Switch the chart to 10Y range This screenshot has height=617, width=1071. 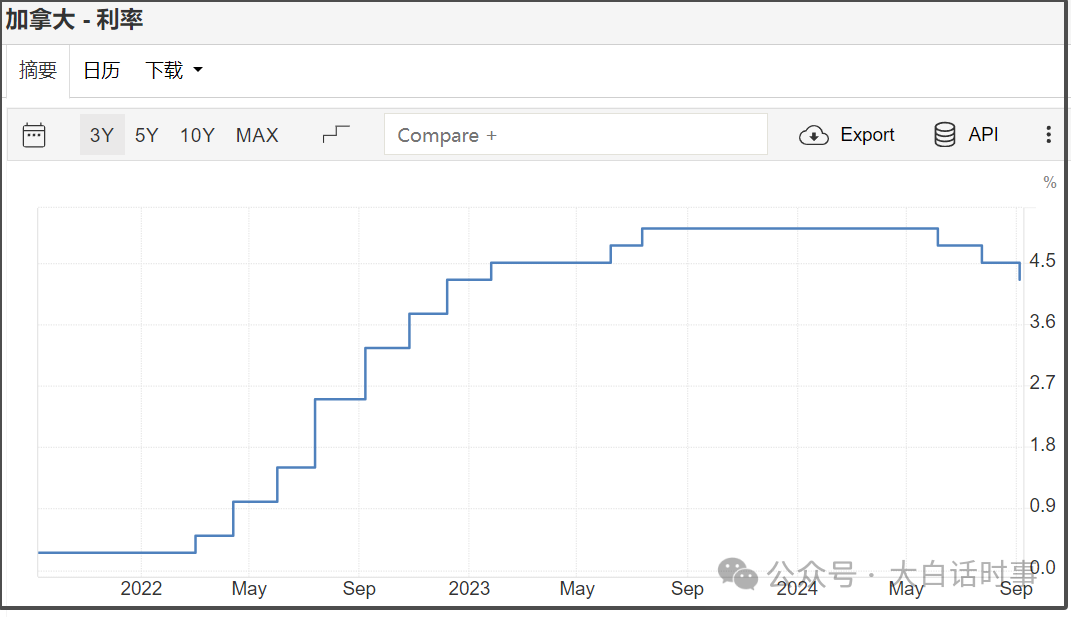coord(197,135)
